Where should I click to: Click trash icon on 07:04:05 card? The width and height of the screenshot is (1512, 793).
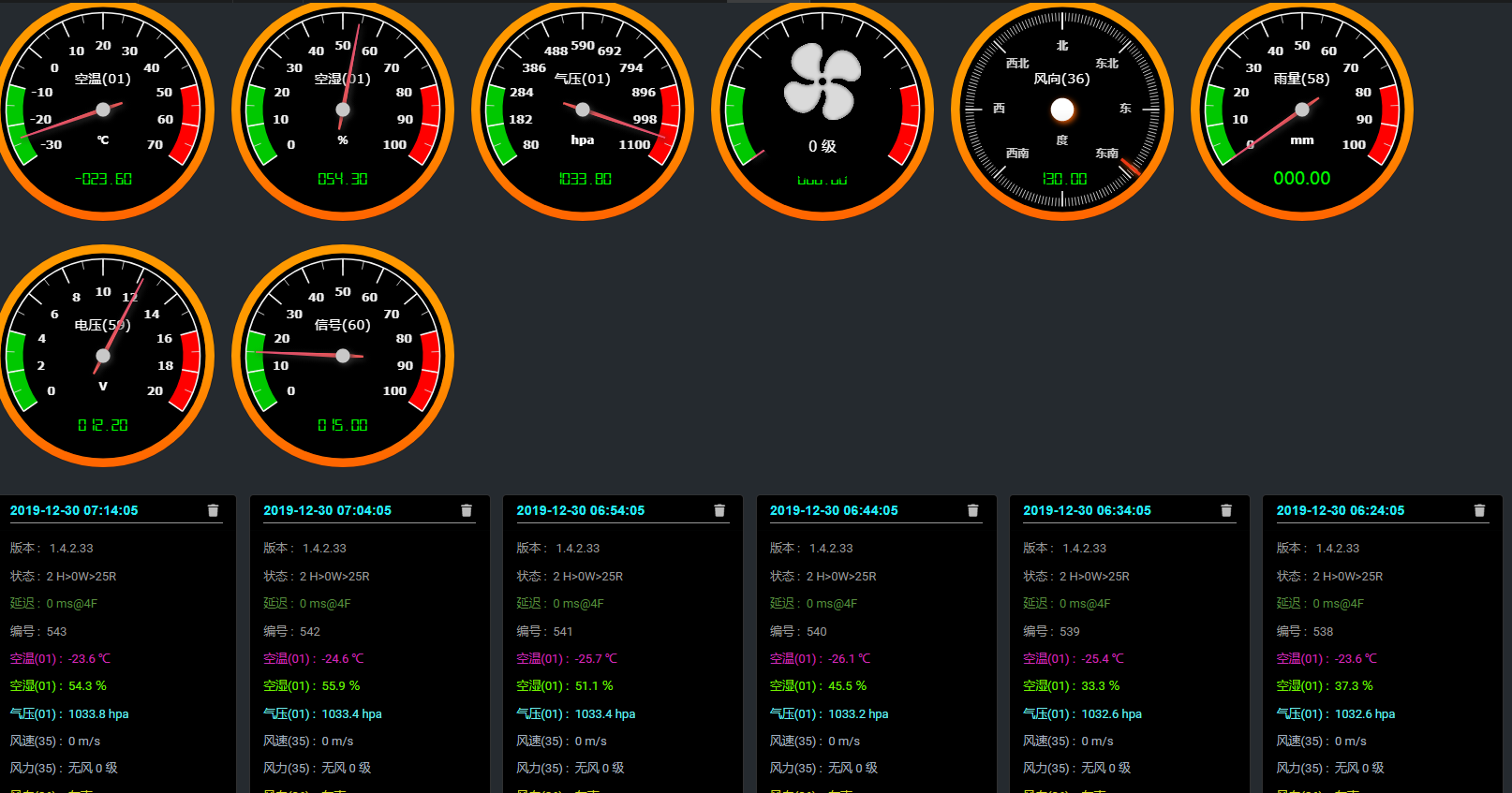click(x=467, y=510)
